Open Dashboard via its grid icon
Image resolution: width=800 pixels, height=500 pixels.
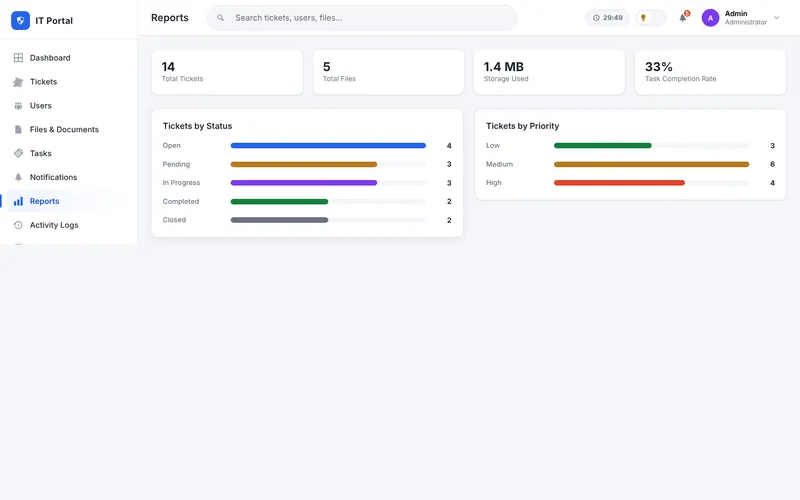(x=18, y=58)
